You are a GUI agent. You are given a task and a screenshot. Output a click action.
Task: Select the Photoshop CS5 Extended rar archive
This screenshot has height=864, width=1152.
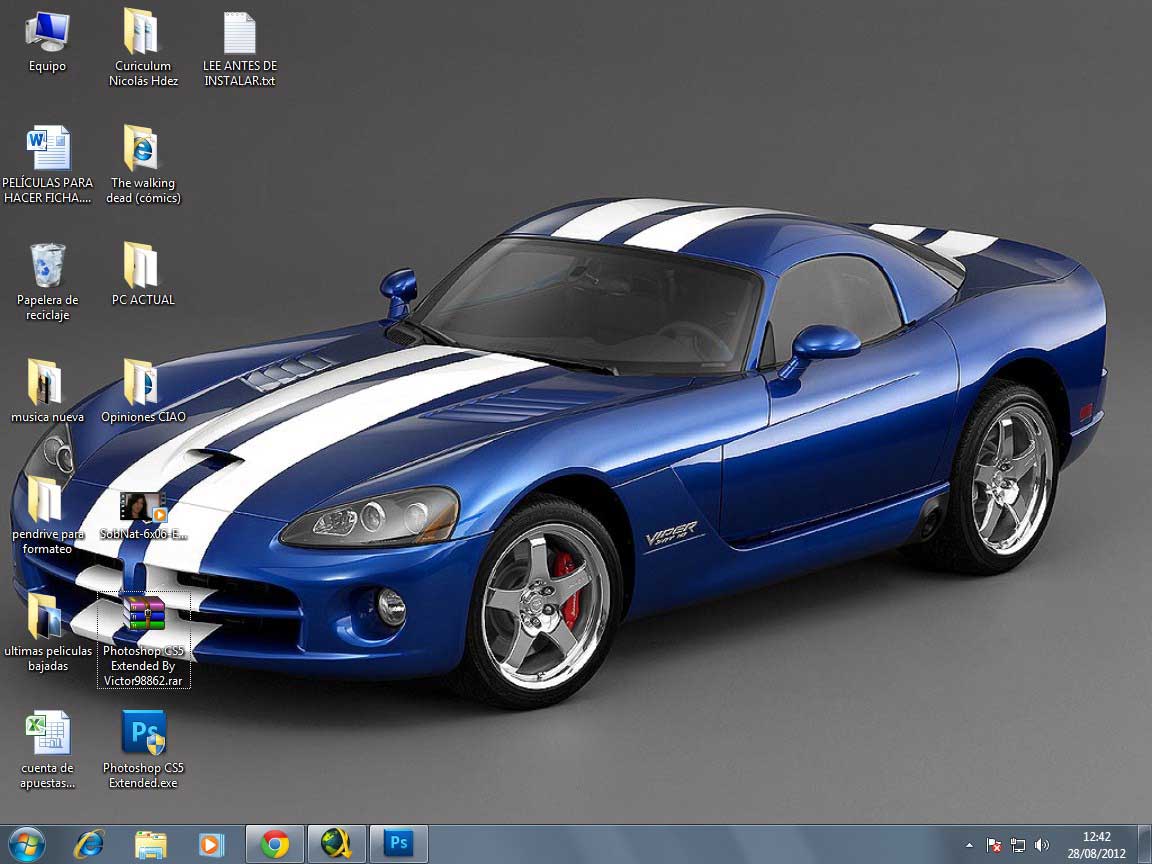coord(143,614)
